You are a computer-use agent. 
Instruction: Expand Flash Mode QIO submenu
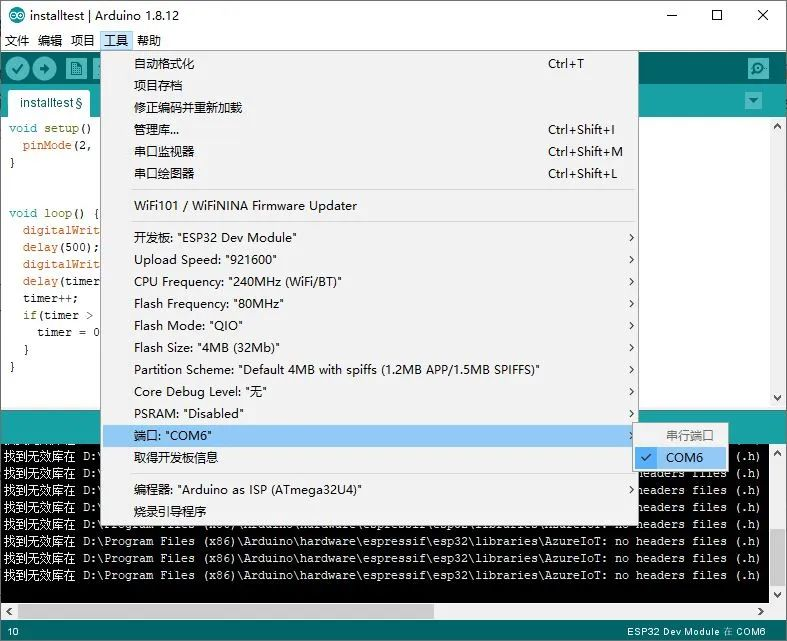(x=369, y=326)
